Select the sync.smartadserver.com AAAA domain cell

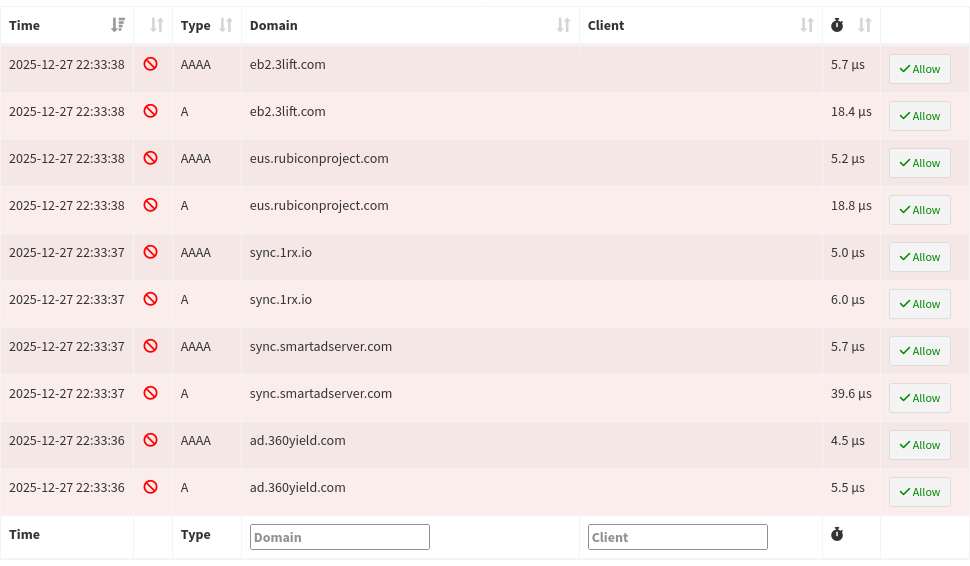pos(320,346)
